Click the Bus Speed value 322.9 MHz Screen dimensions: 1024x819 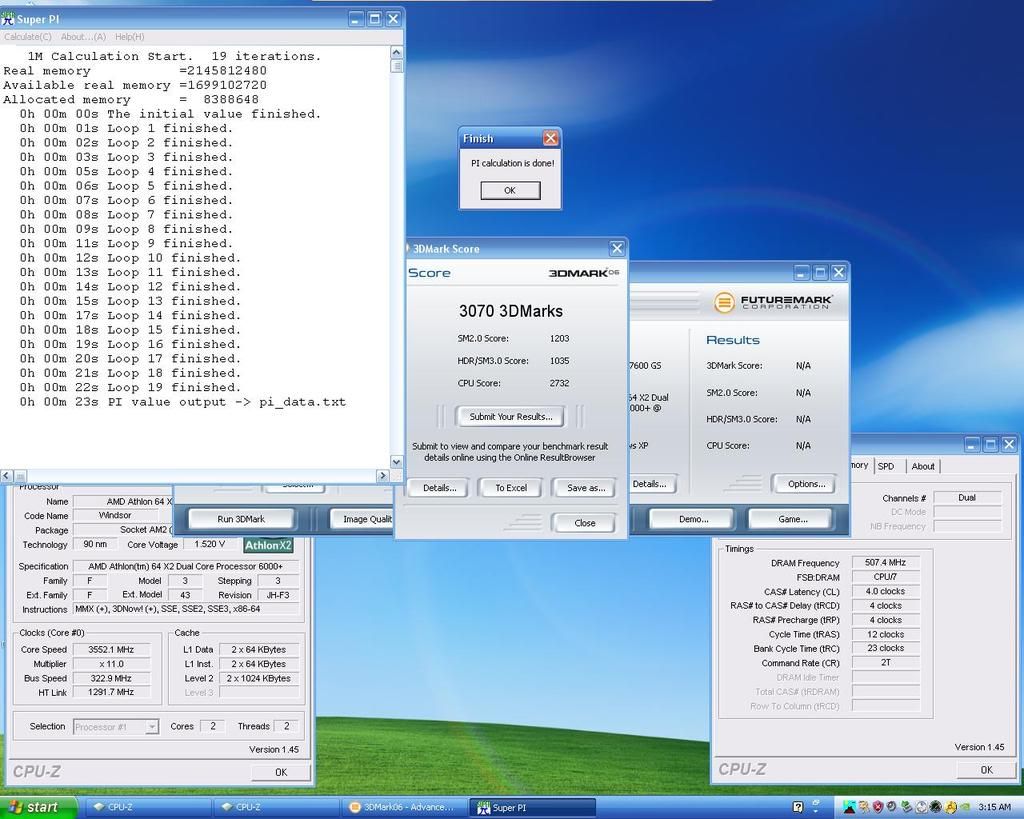(111, 678)
